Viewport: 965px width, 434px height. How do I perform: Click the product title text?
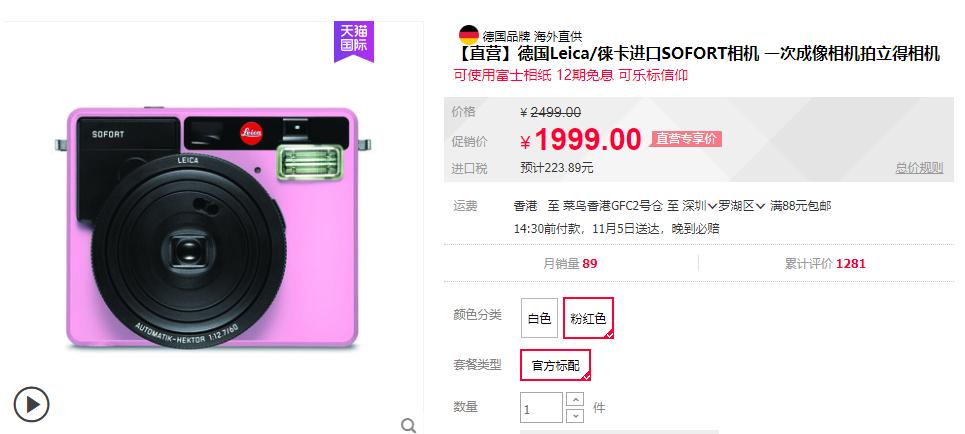click(x=697, y=54)
